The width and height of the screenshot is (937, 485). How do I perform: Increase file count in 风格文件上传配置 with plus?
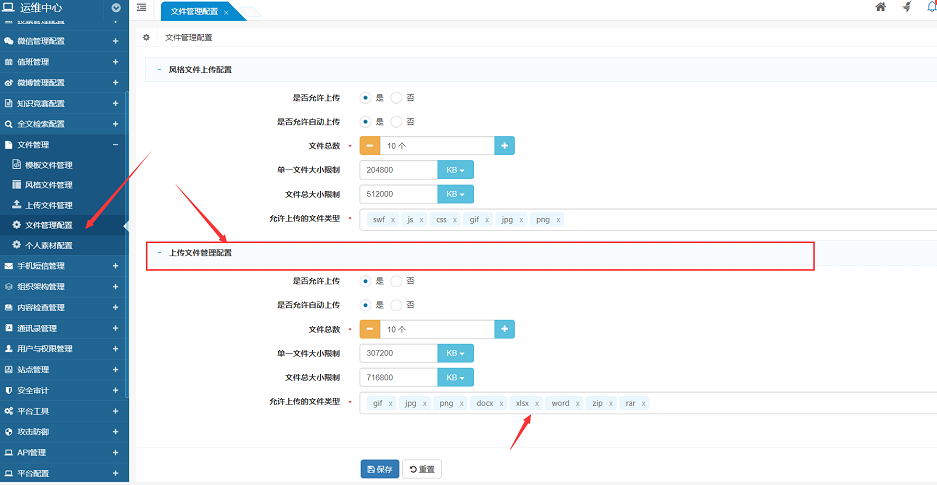pyautogui.click(x=504, y=146)
